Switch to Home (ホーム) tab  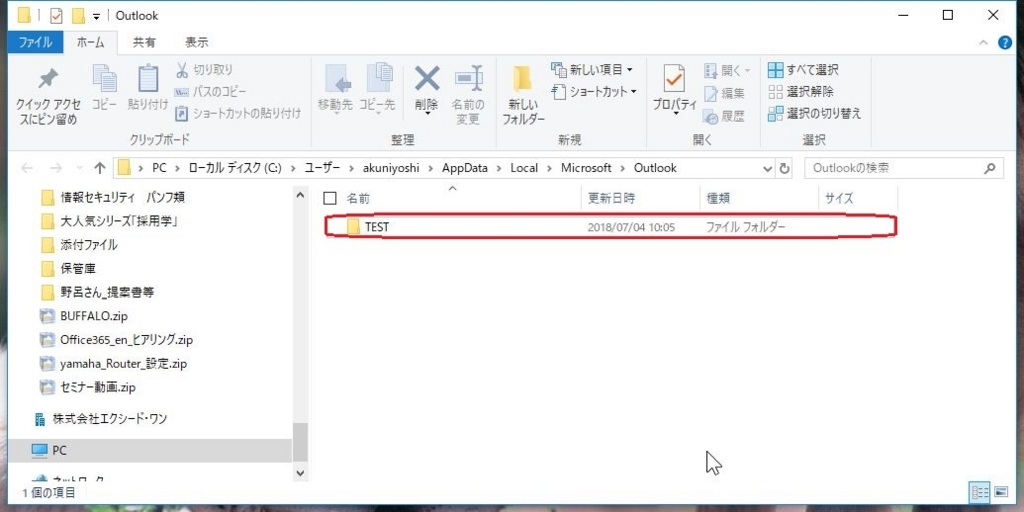[90, 42]
